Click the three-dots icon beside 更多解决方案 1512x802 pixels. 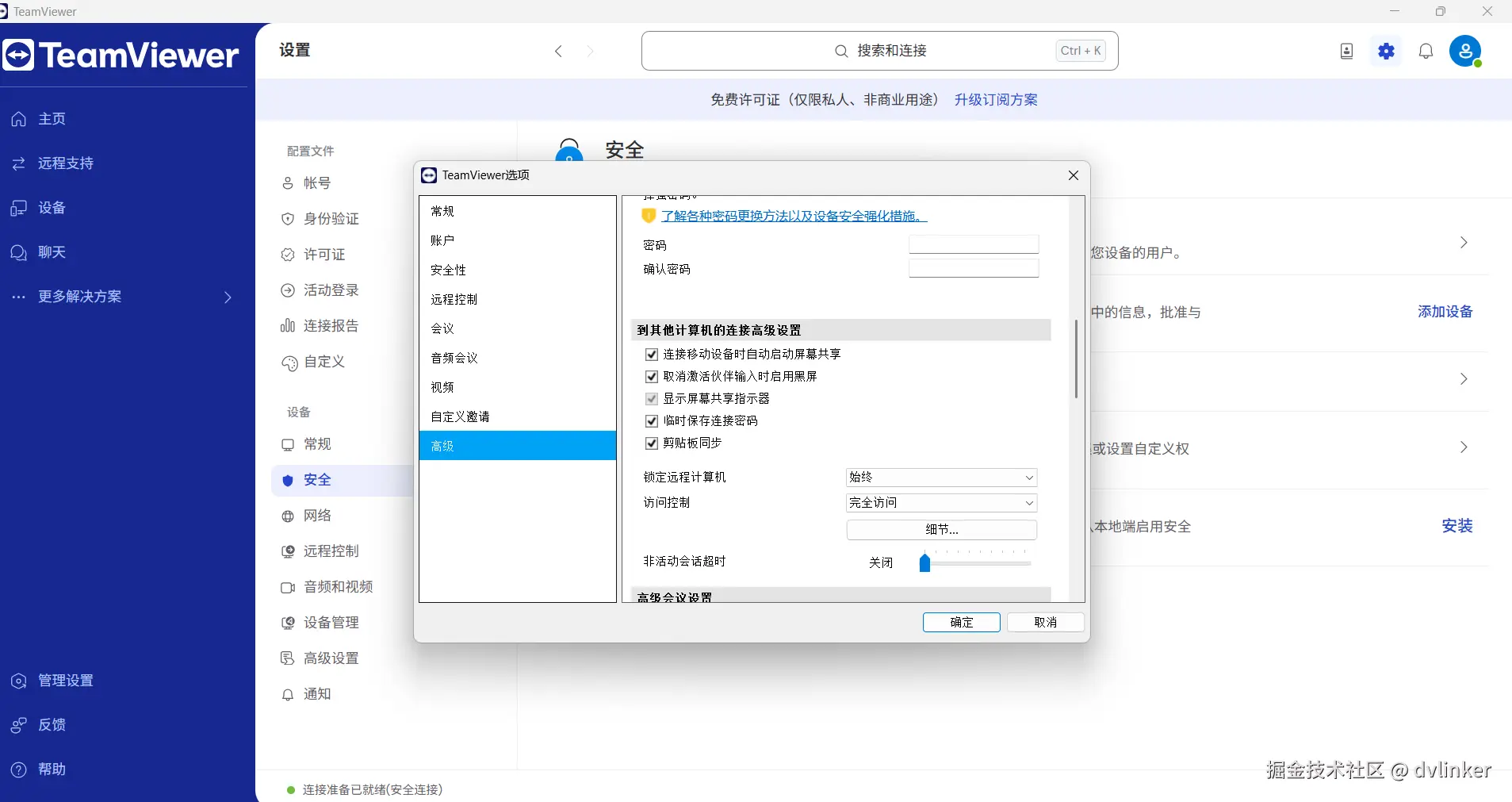click(19, 297)
